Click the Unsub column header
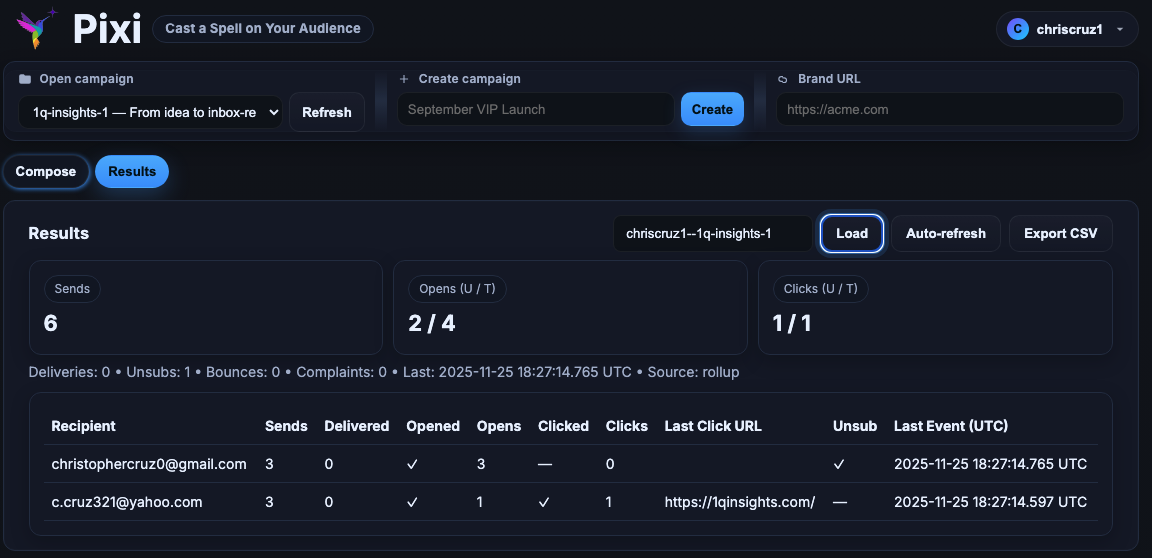The width and height of the screenshot is (1152, 558). click(x=854, y=426)
